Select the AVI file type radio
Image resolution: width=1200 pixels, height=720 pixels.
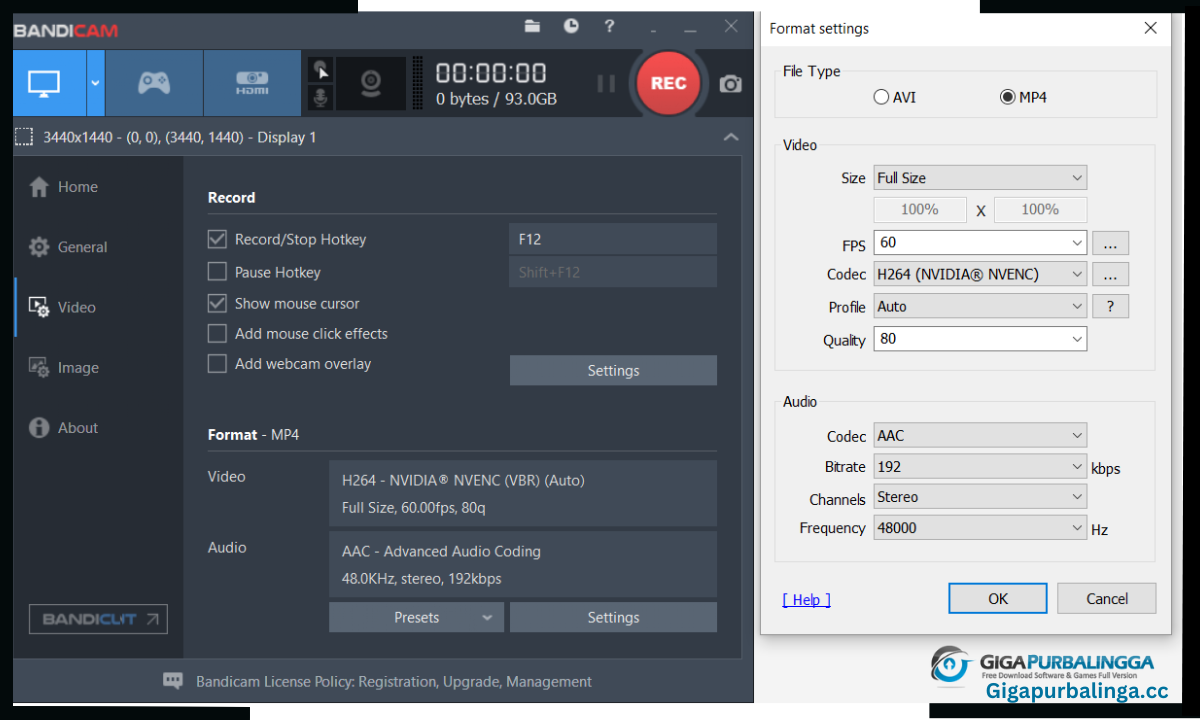click(x=881, y=97)
